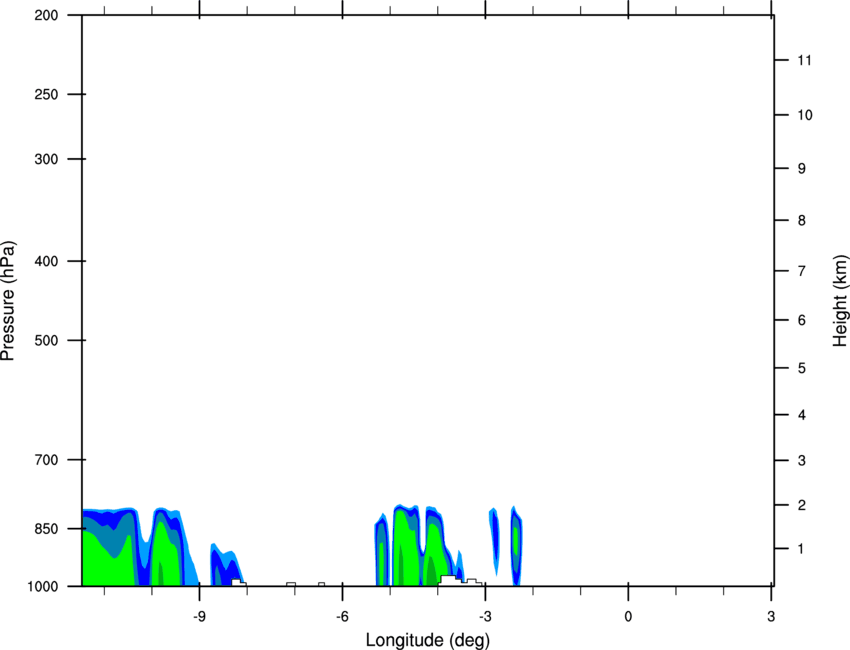The height and width of the screenshot is (650, 850).
Task: Pick the 6 km height label
Action: [x=802, y=320]
